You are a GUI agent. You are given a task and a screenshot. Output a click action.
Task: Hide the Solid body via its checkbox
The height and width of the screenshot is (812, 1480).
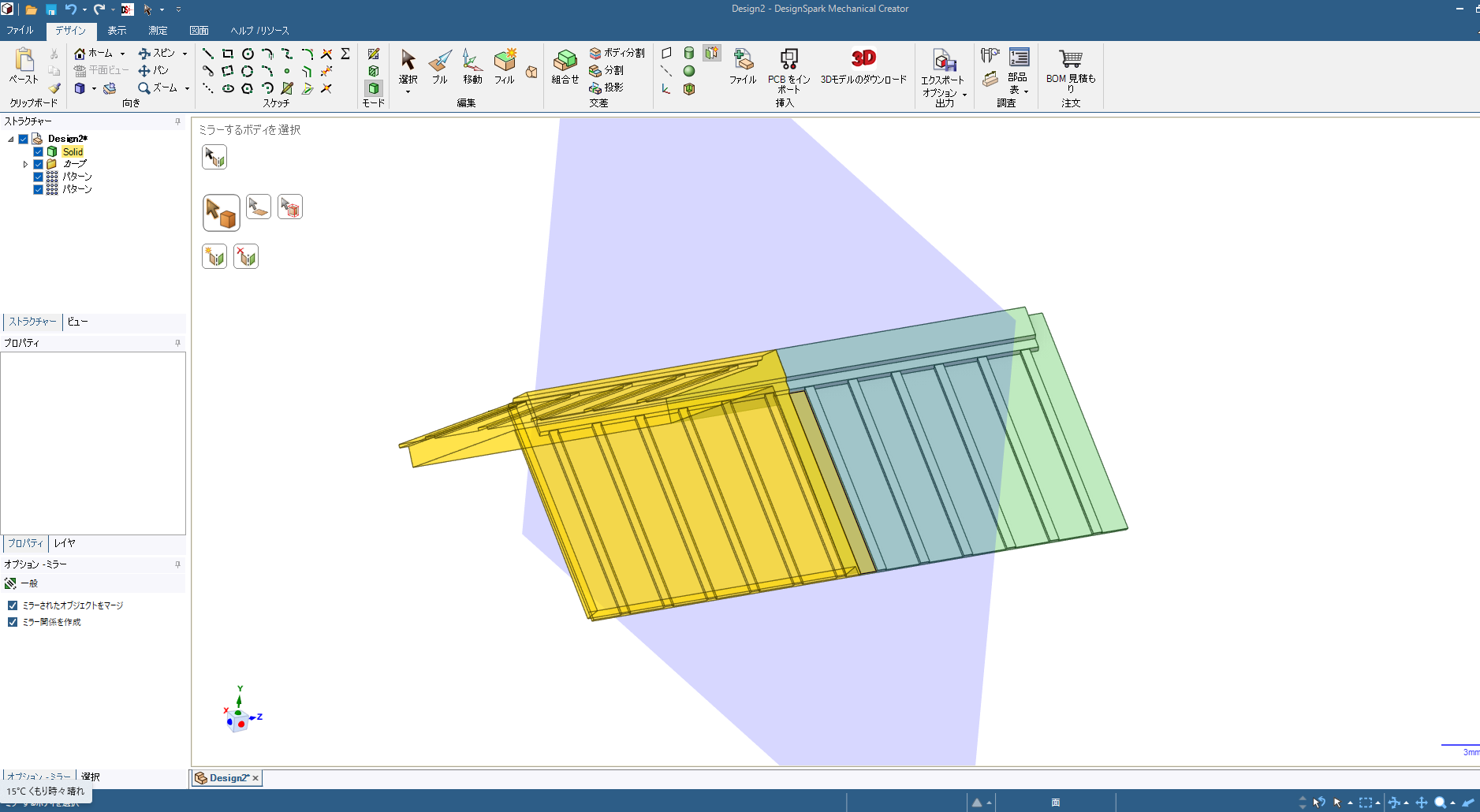pos(38,151)
